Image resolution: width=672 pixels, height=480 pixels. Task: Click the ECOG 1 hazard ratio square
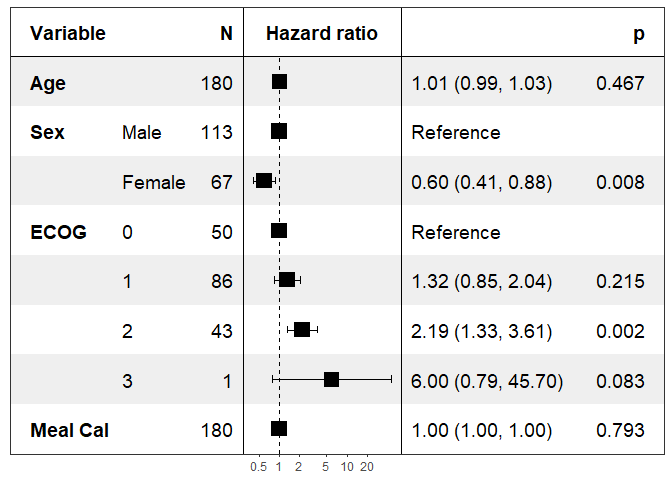click(287, 280)
